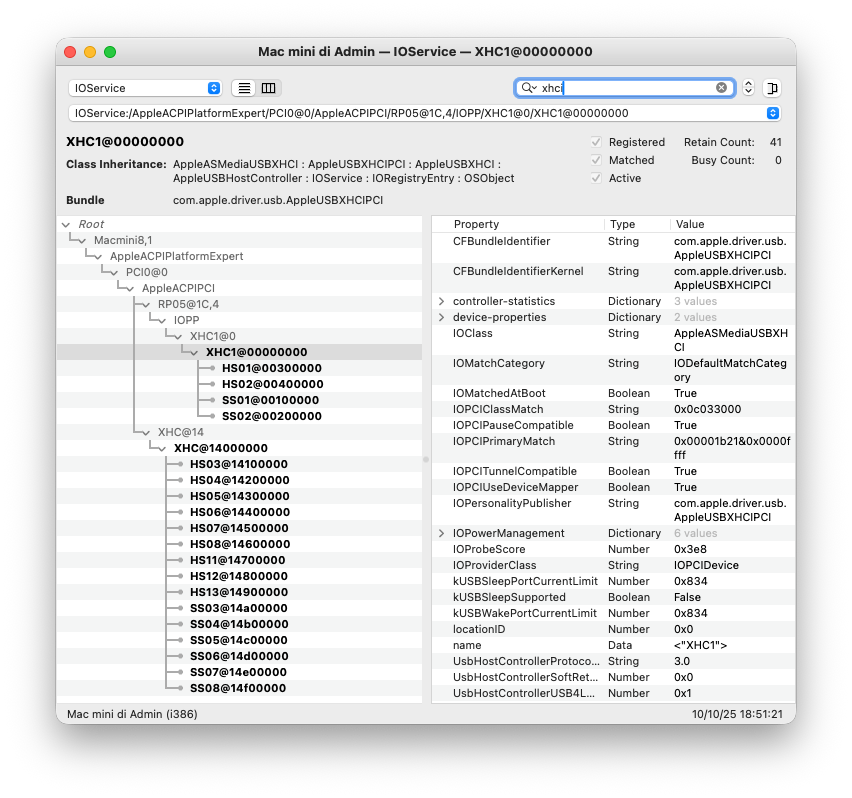Collapse the PCI0@0 node
The height and width of the screenshot is (798, 852).
[x=114, y=272]
